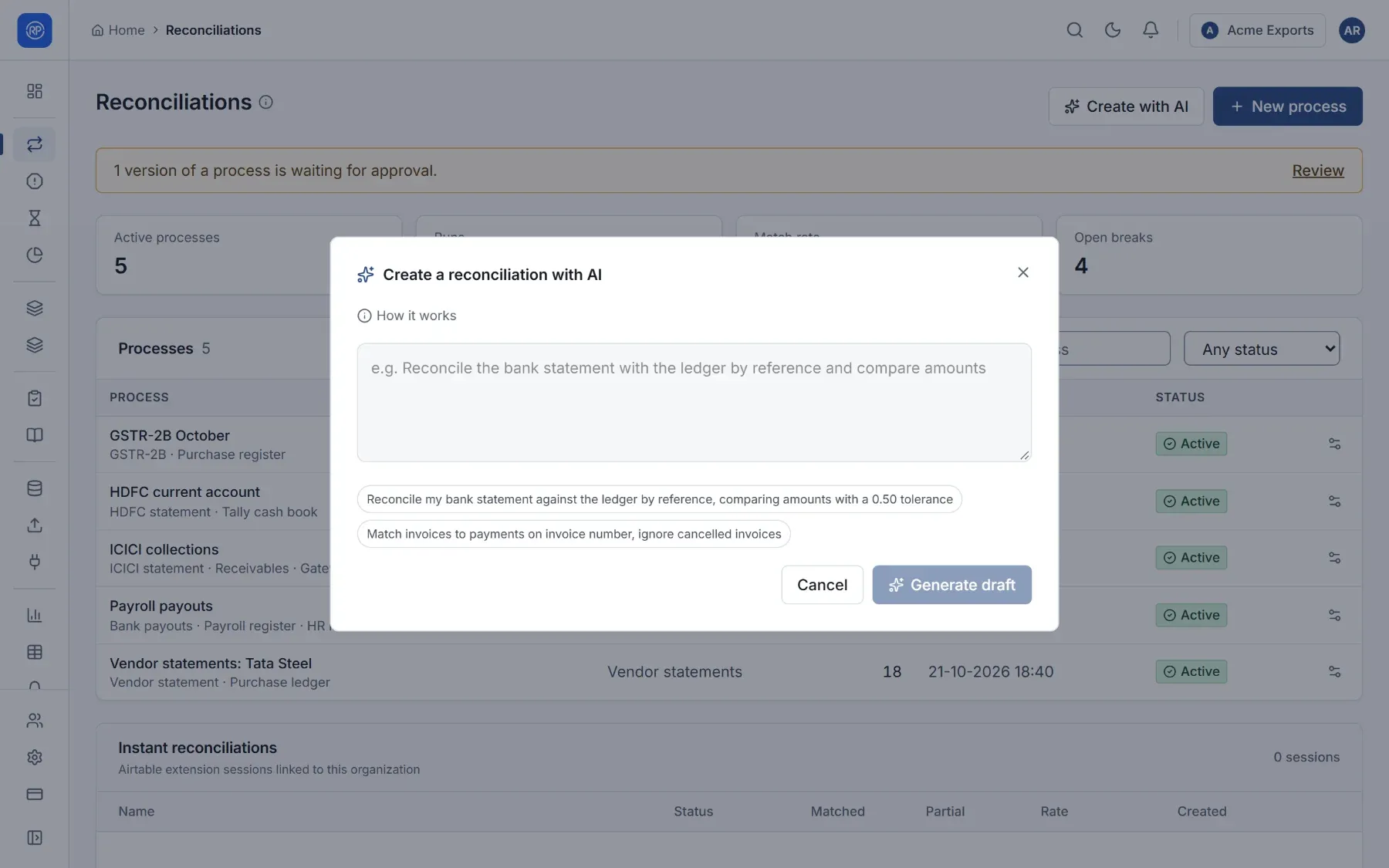
Task: Click the search icon in top bar
Action: [1074, 30]
